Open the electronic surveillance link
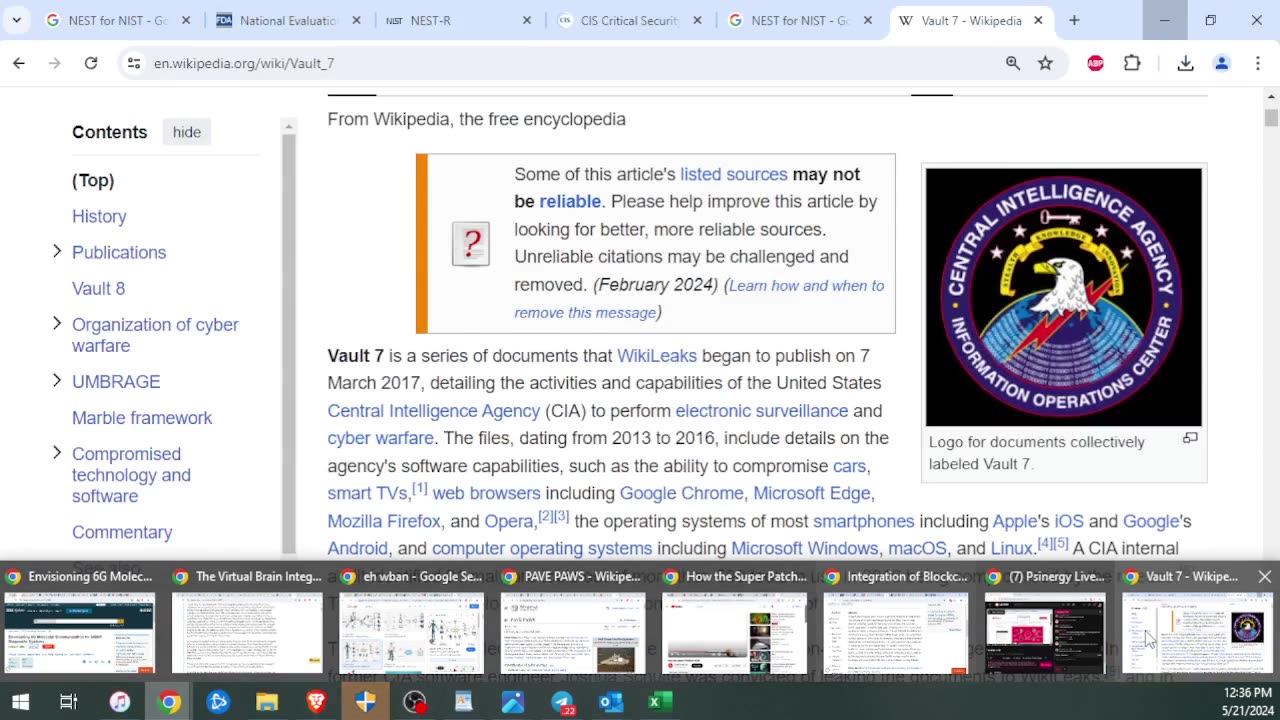 coord(762,411)
